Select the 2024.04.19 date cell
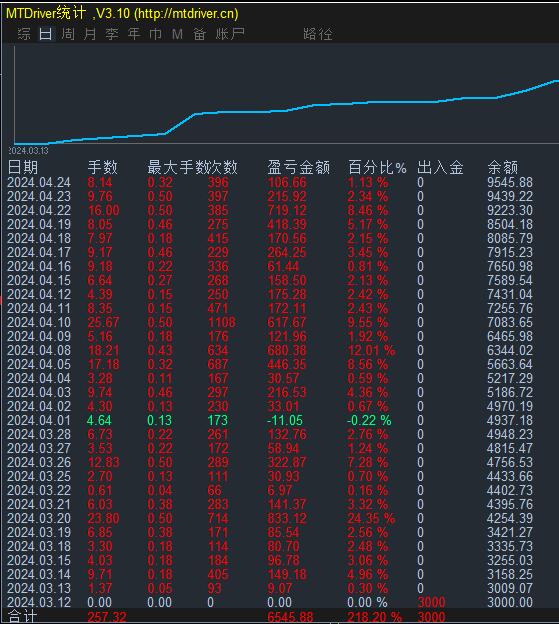The height and width of the screenshot is (624, 559). click(x=39, y=224)
